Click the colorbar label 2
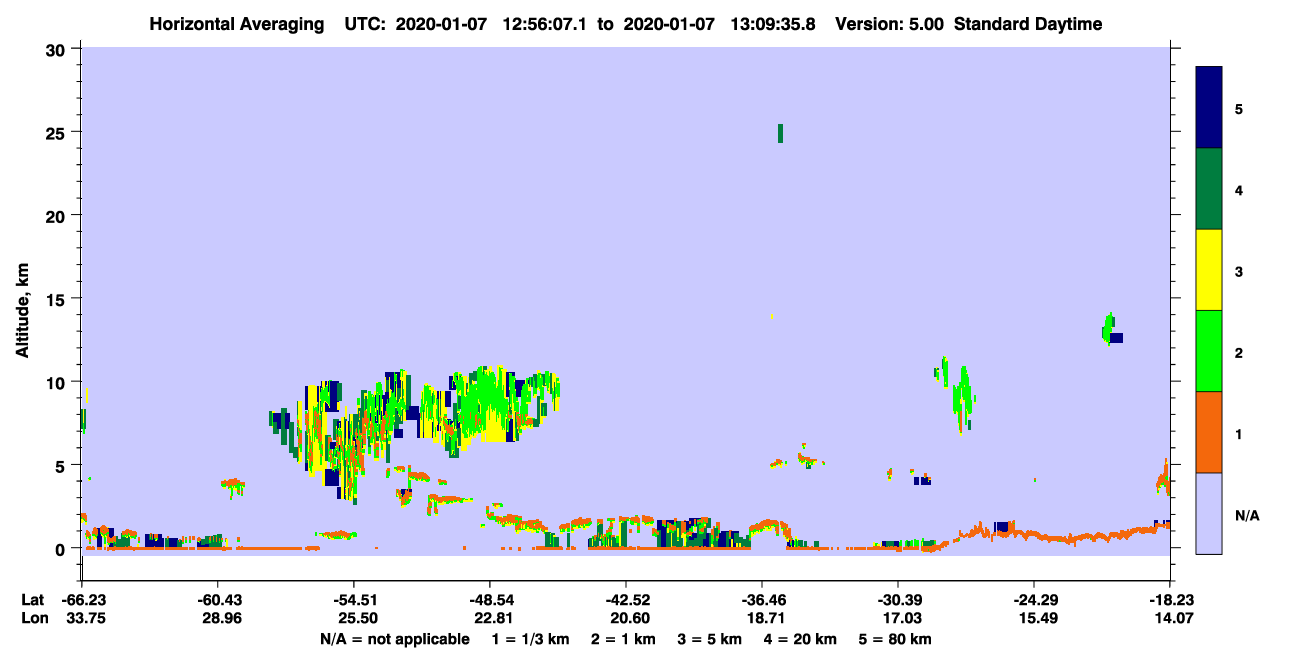This screenshot has width=1300, height=667. 1239,353
